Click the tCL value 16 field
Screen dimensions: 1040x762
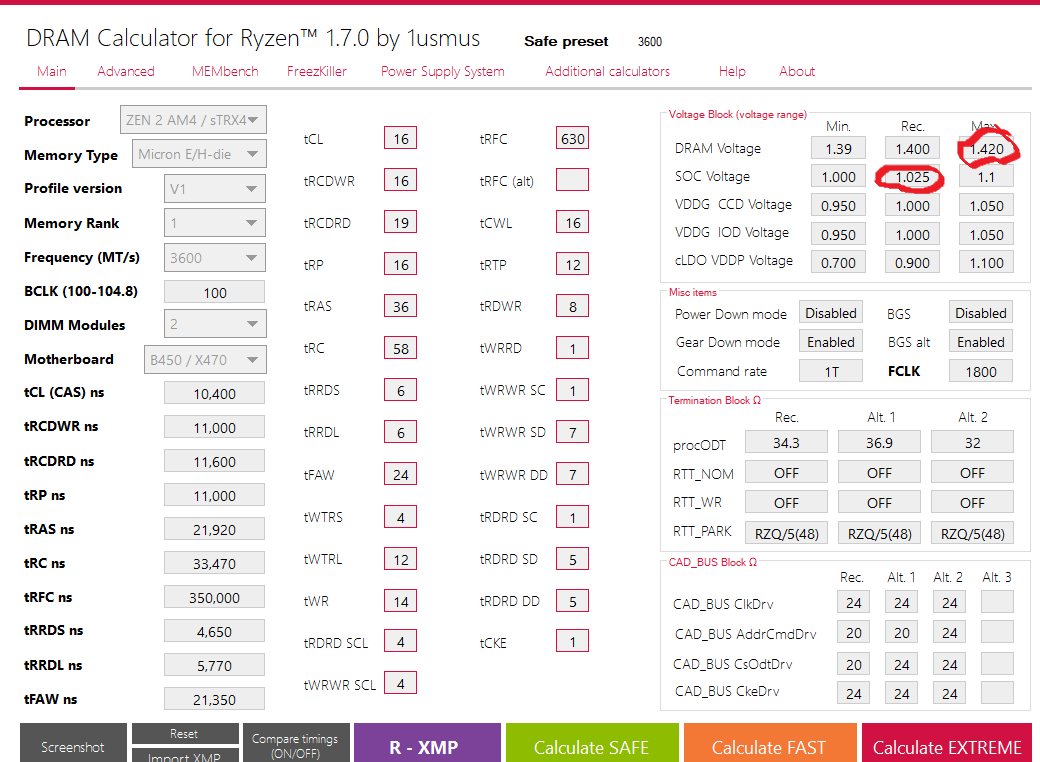(x=401, y=139)
